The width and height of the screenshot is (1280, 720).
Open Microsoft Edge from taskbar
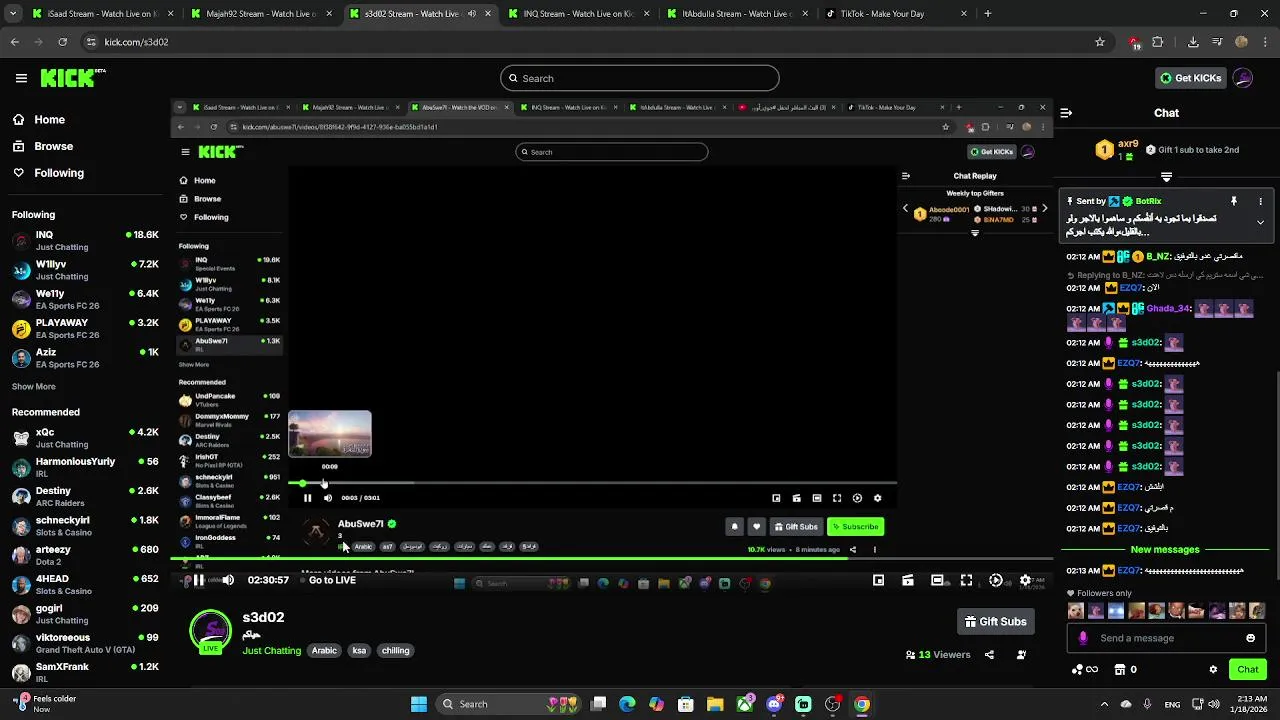click(627, 704)
